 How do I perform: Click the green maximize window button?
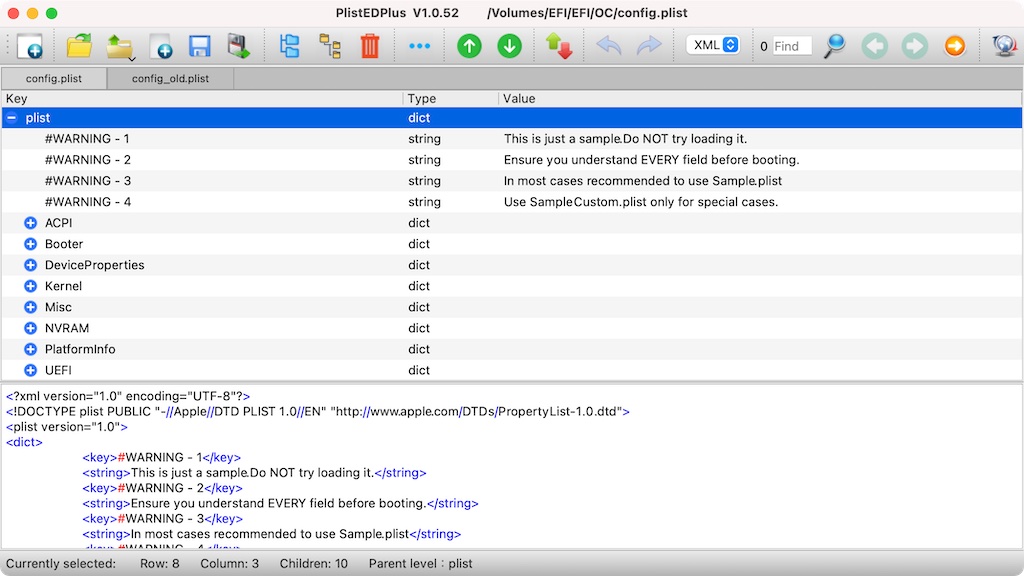click(52, 13)
